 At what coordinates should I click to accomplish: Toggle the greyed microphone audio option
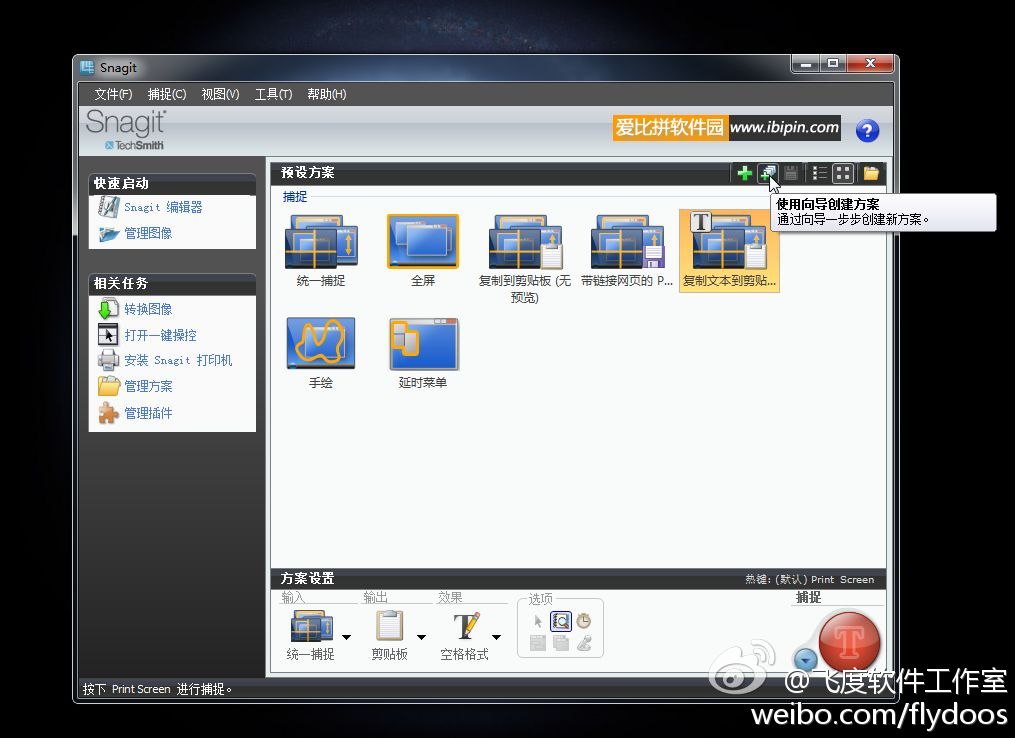tap(584, 643)
